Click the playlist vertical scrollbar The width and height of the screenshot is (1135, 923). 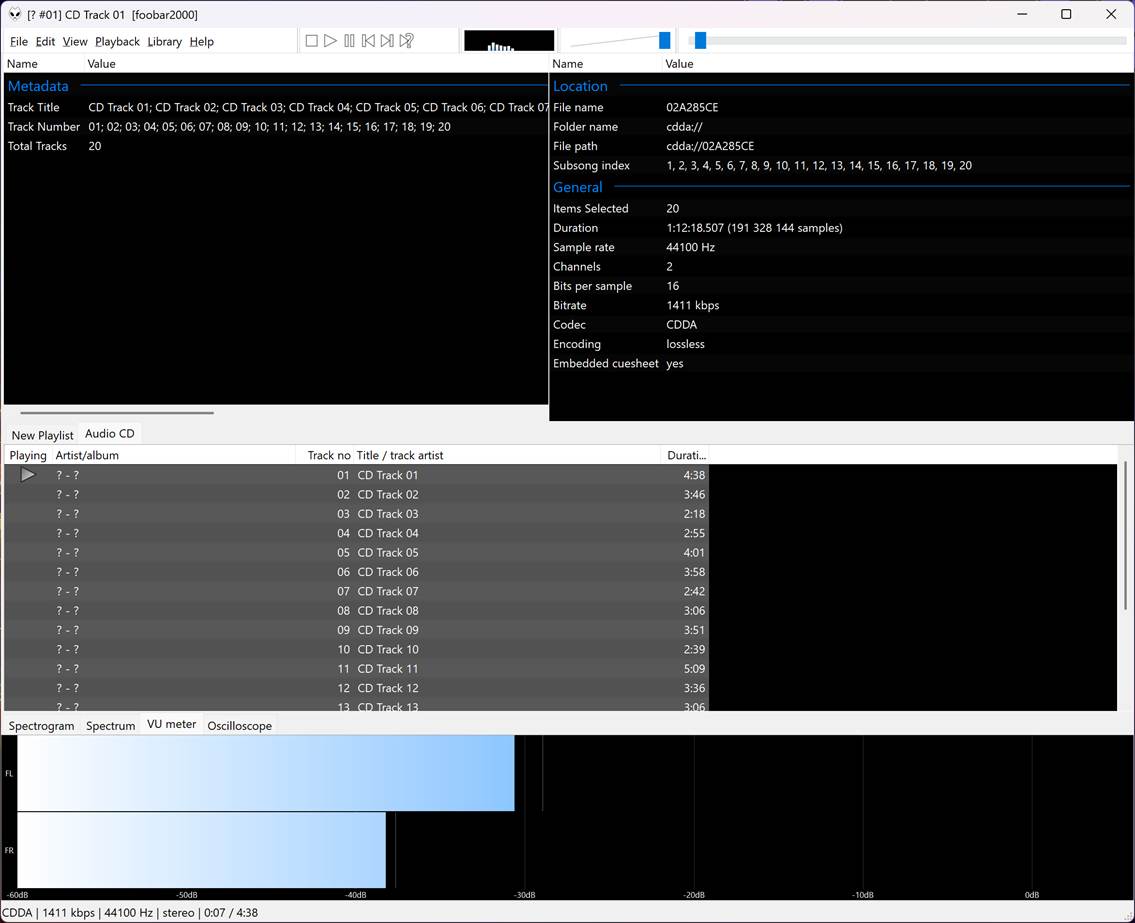(x=1126, y=536)
